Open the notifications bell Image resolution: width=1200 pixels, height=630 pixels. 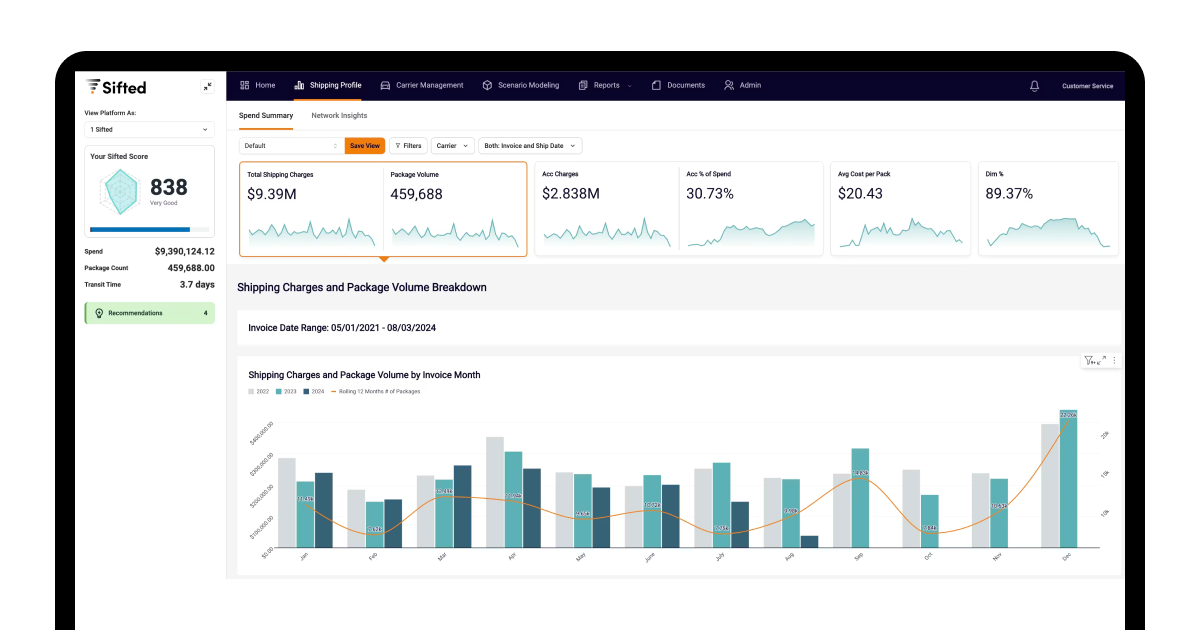1034,86
